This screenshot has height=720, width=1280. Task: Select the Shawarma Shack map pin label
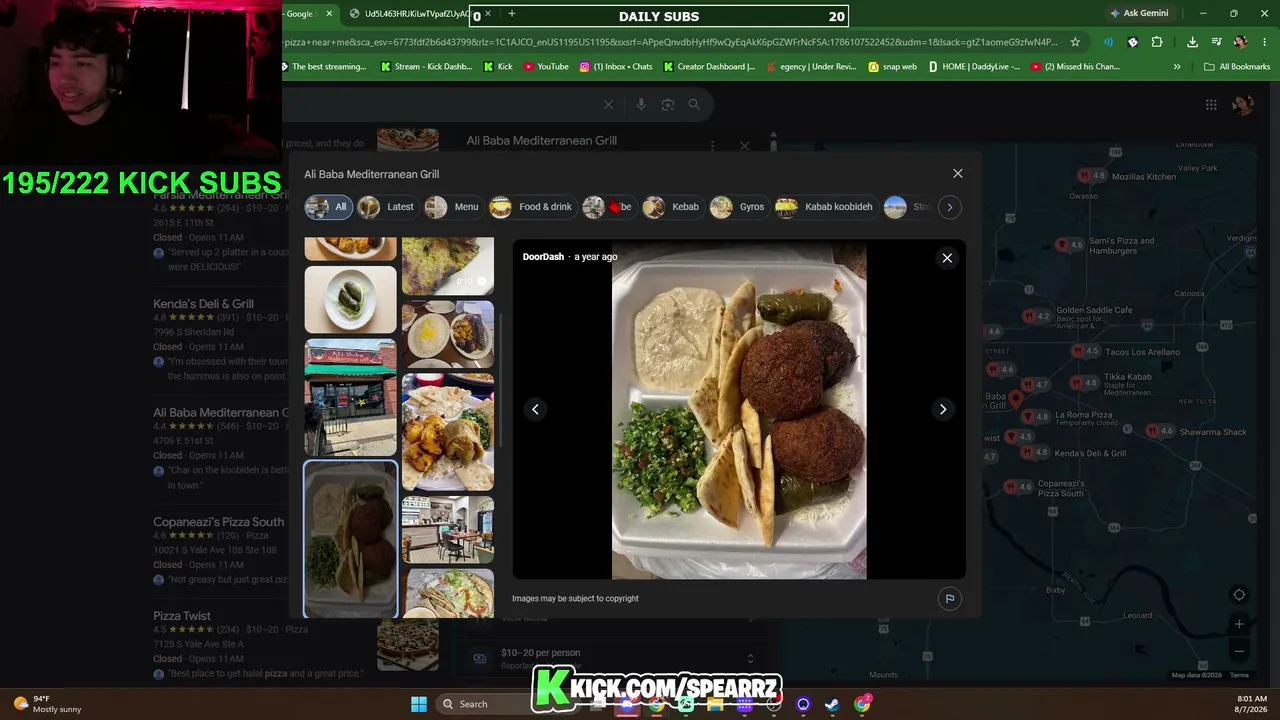1213,432
